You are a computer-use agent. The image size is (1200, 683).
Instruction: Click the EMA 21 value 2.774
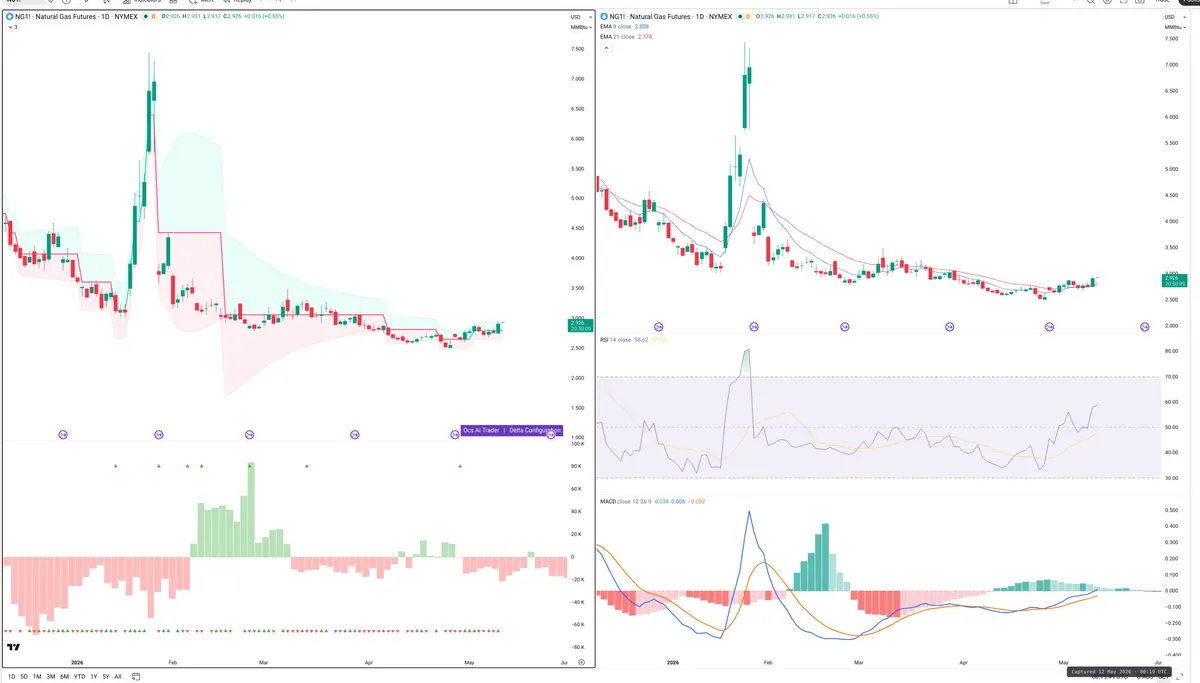[646, 36]
